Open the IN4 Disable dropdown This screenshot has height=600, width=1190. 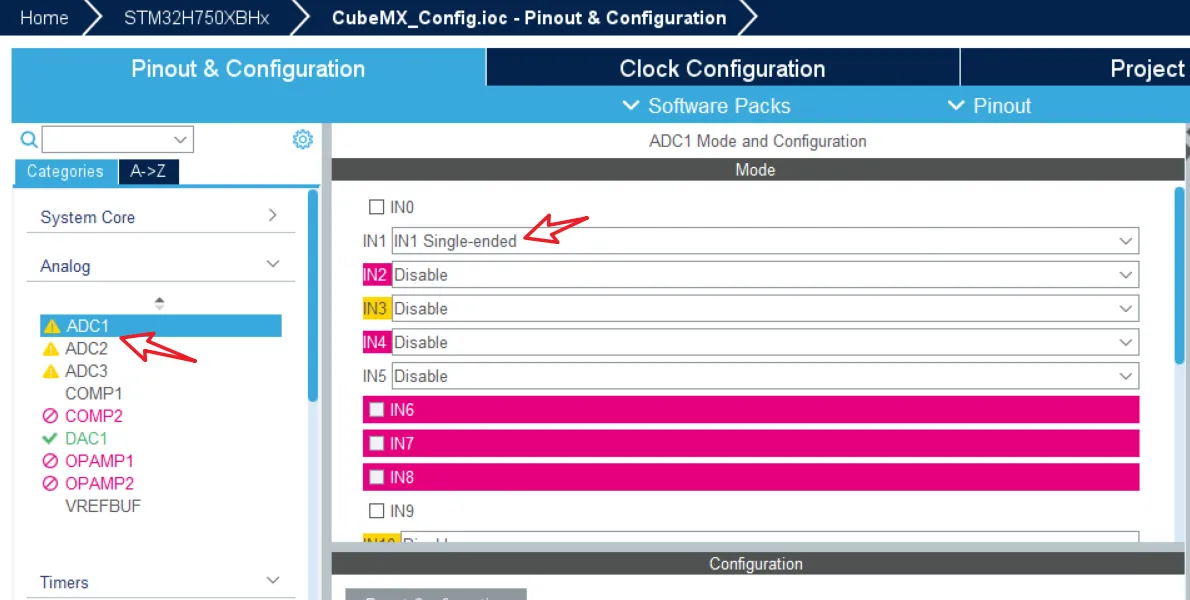[765, 342]
